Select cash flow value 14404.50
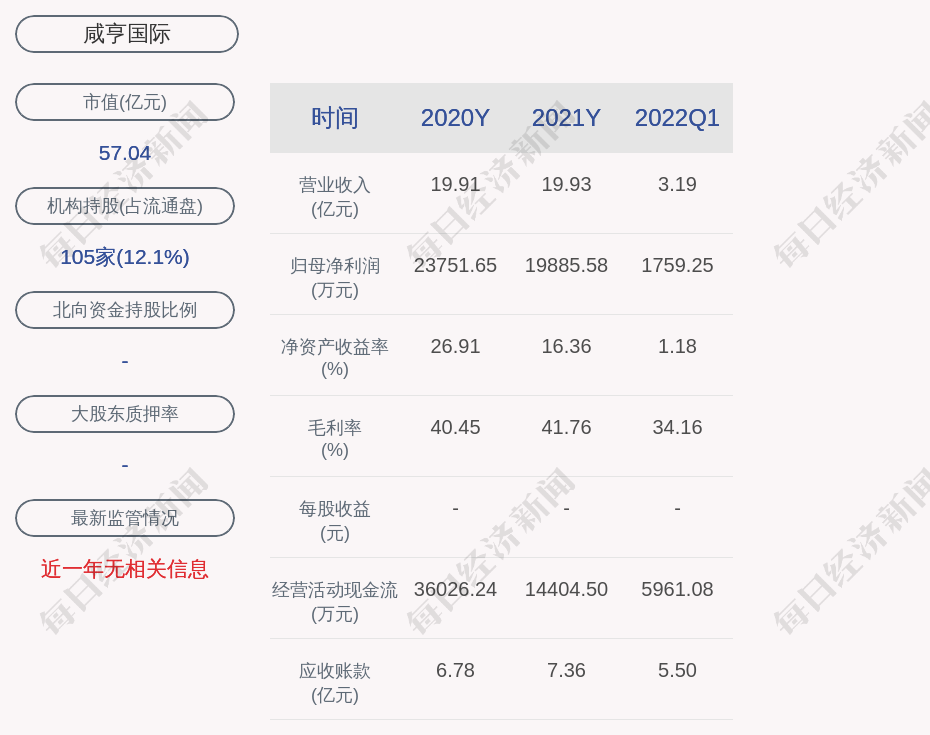Image resolution: width=930 pixels, height=735 pixels. point(566,589)
